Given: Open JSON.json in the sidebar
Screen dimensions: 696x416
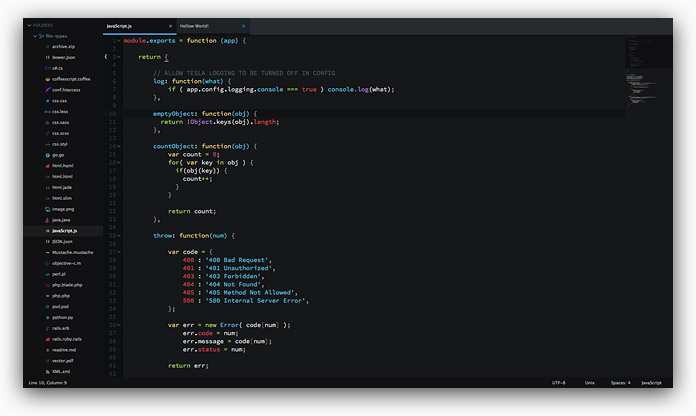Looking at the screenshot, I should click(x=62, y=242).
